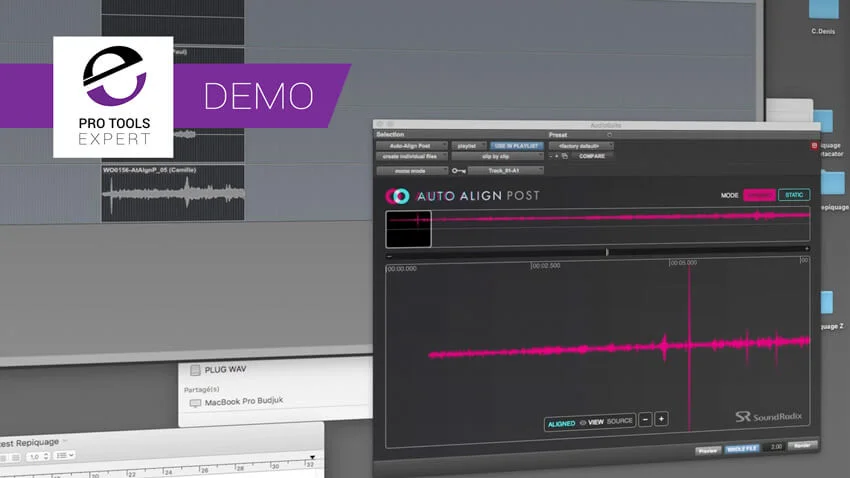
Task: Click the preset copy settings icon
Action: [564, 156]
